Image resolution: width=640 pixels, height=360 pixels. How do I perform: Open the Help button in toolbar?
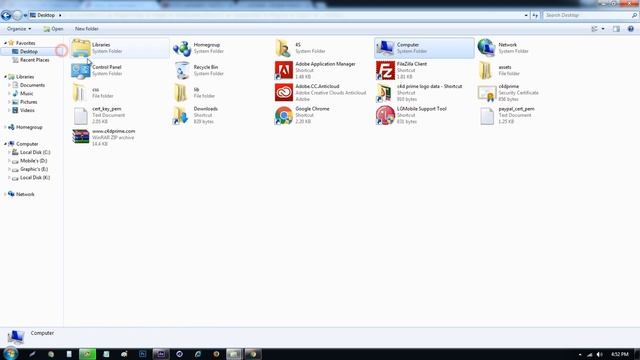631,29
